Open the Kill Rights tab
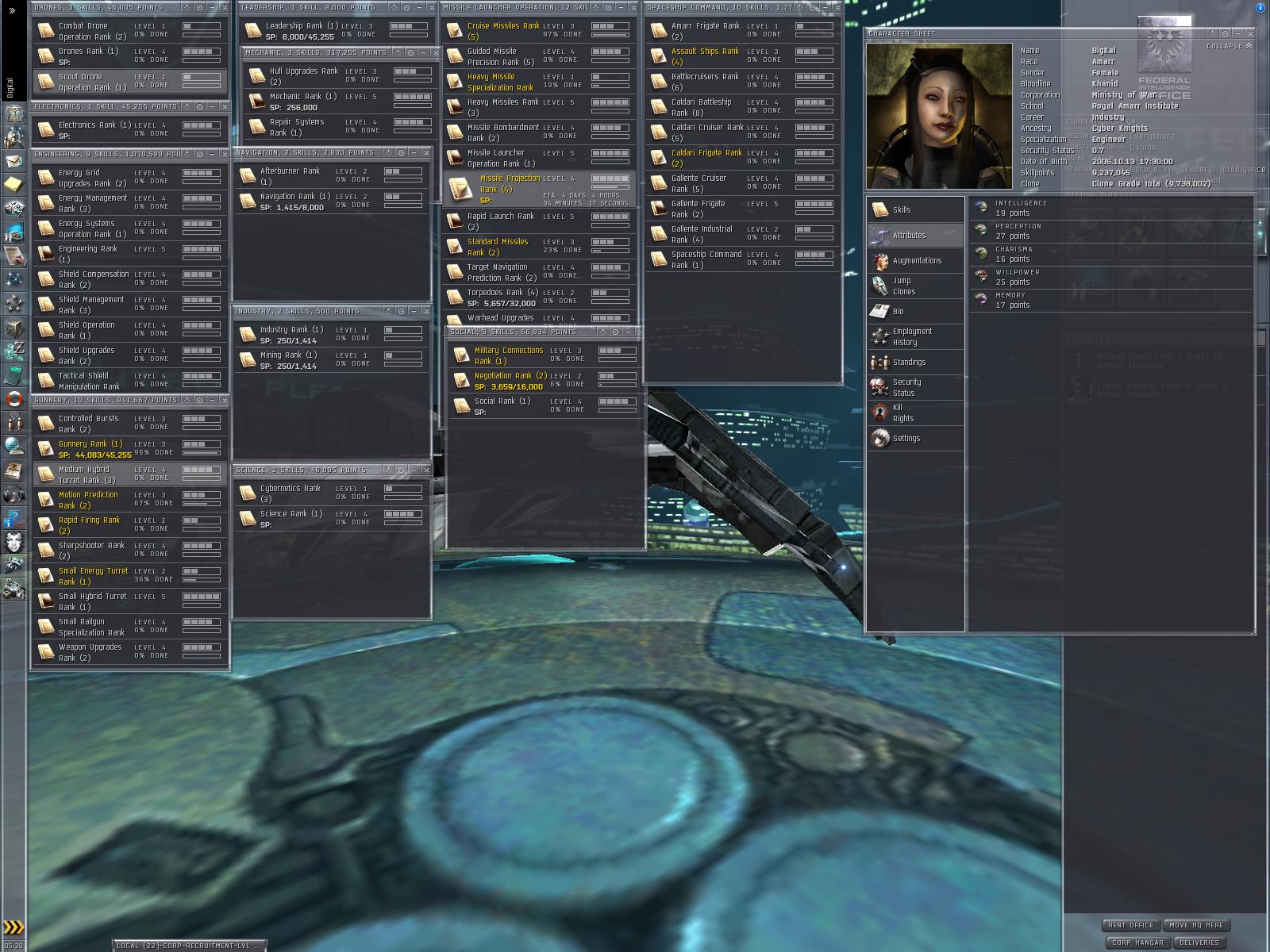Screen dimensions: 1270x952 pos(915,413)
